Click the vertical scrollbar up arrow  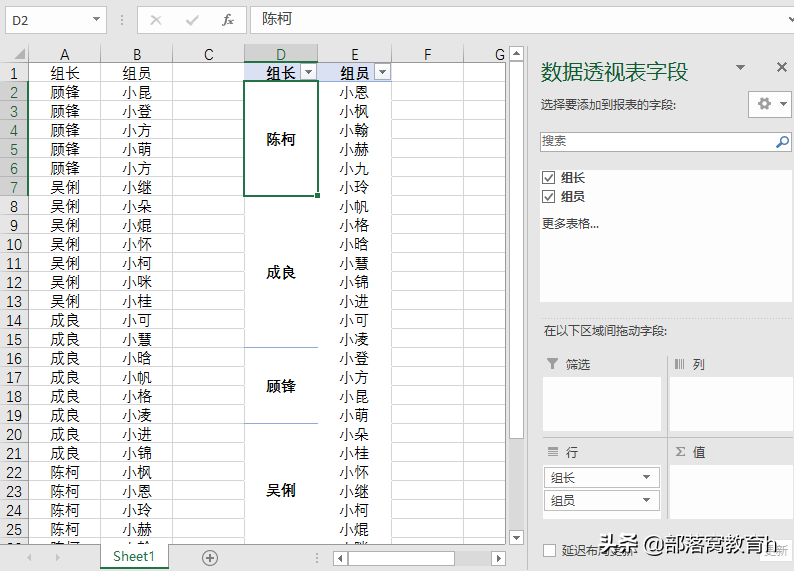point(516,53)
